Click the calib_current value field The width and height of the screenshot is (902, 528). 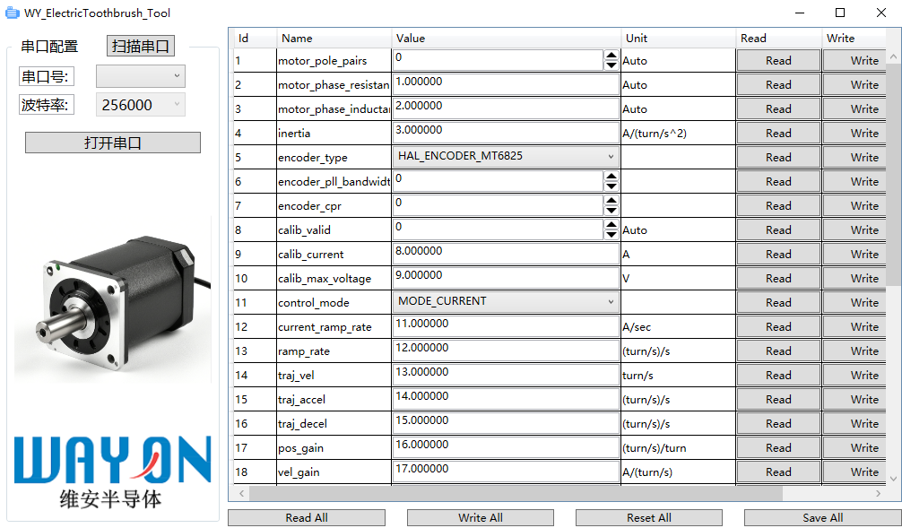[x=505, y=254]
